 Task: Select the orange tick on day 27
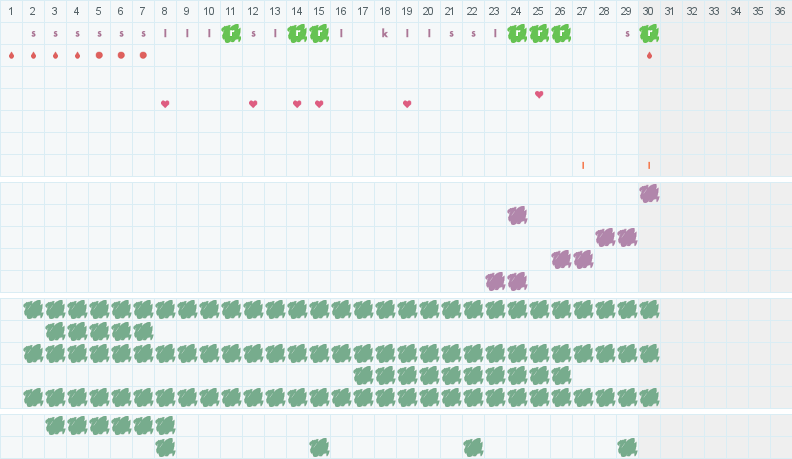point(583,165)
